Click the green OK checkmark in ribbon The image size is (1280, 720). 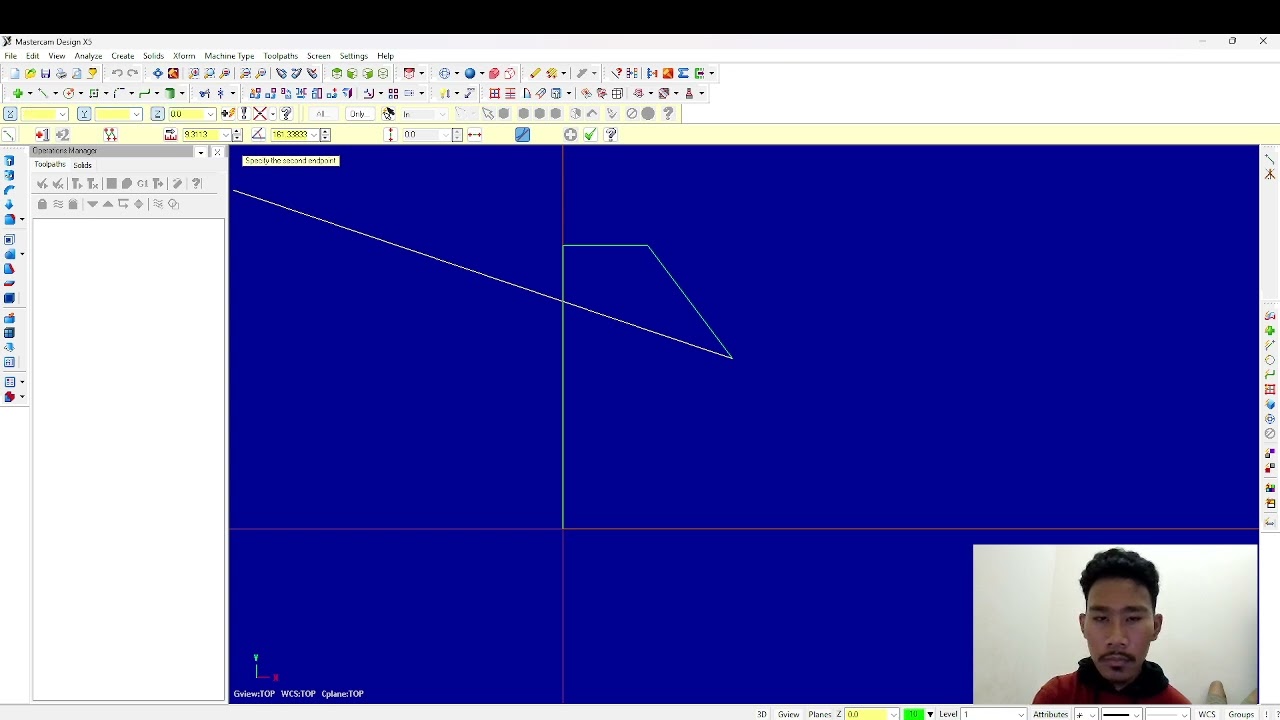coord(591,135)
